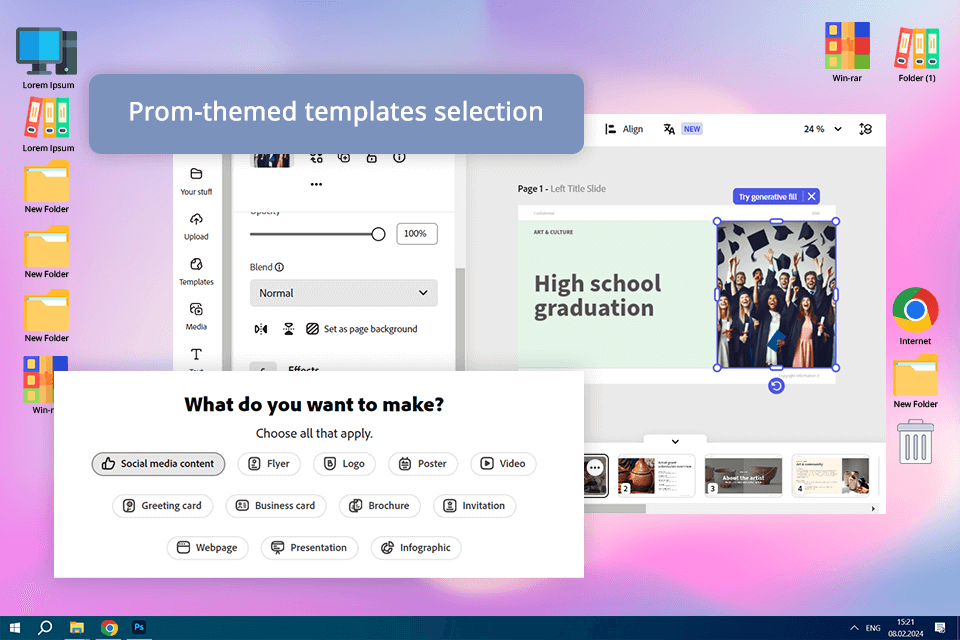Open the Internet Chrome desktop shortcut
960x640 pixels.
(x=915, y=315)
